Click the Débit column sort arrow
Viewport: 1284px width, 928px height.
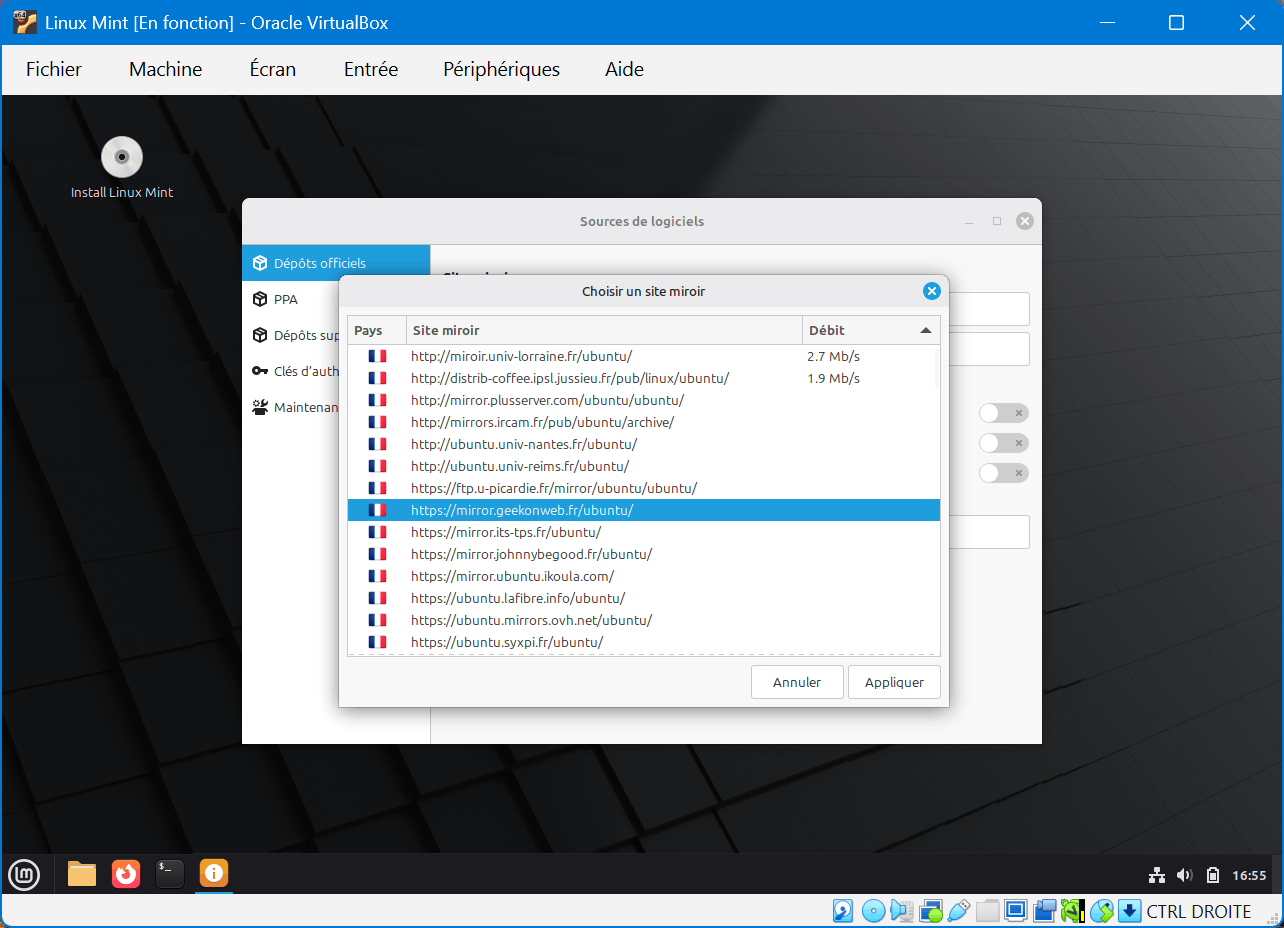[925, 331]
